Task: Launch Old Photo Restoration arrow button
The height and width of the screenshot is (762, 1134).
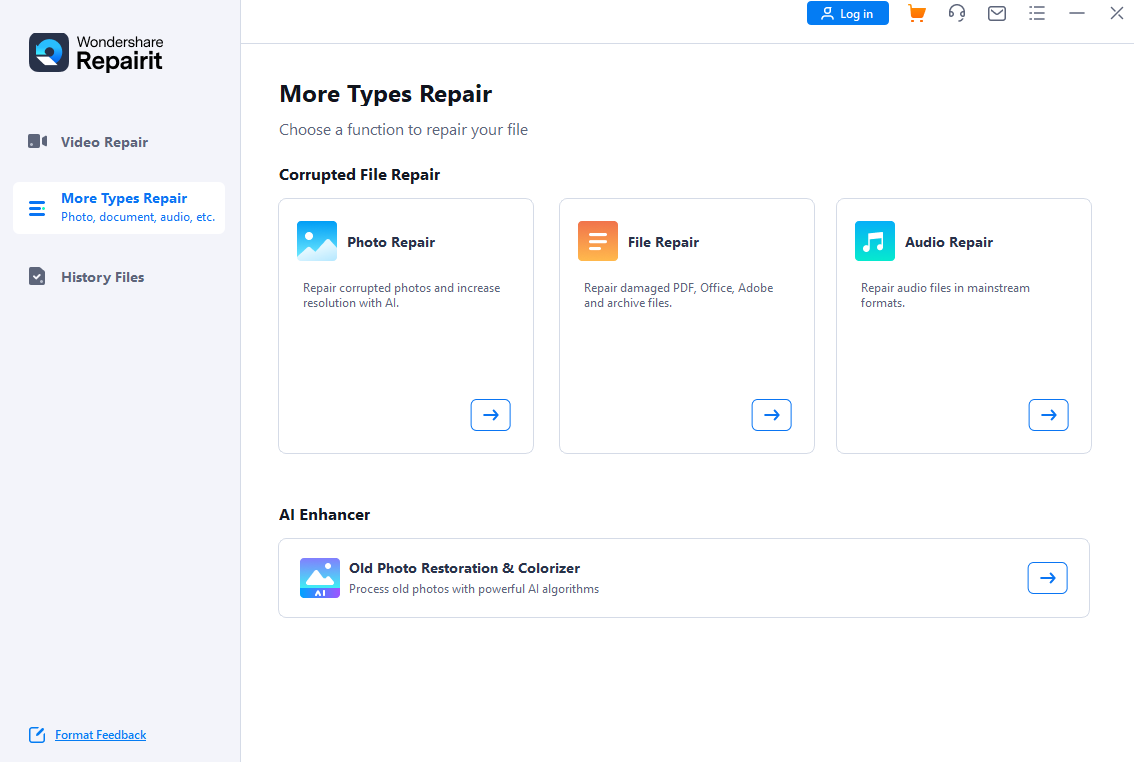Action: 1047,578
